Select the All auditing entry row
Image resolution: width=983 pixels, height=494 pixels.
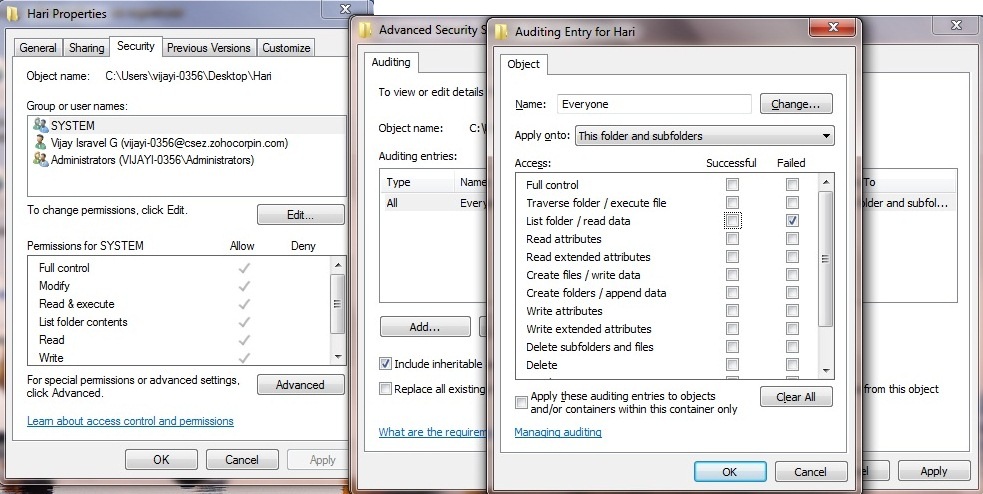(x=433, y=203)
